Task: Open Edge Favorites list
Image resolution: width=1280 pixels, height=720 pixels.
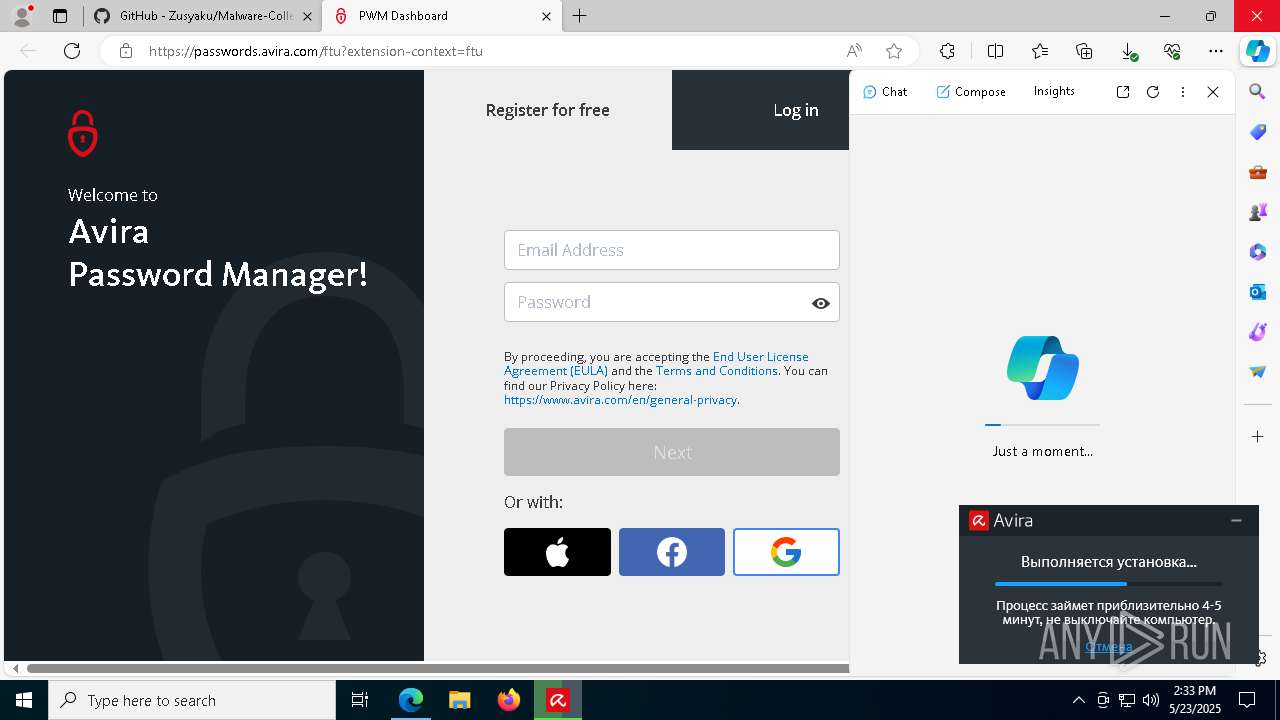Action: [x=1040, y=51]
